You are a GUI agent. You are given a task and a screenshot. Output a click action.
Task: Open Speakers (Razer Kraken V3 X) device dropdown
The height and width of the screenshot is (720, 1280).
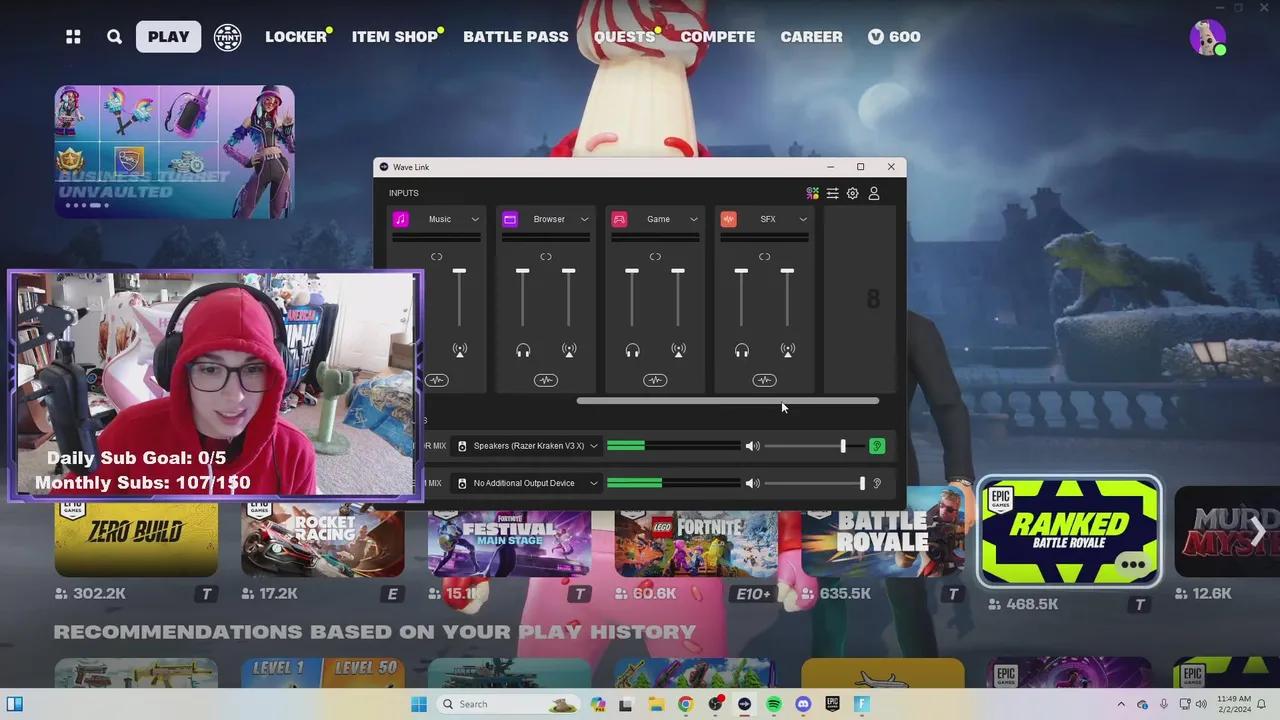click(526, 446)
